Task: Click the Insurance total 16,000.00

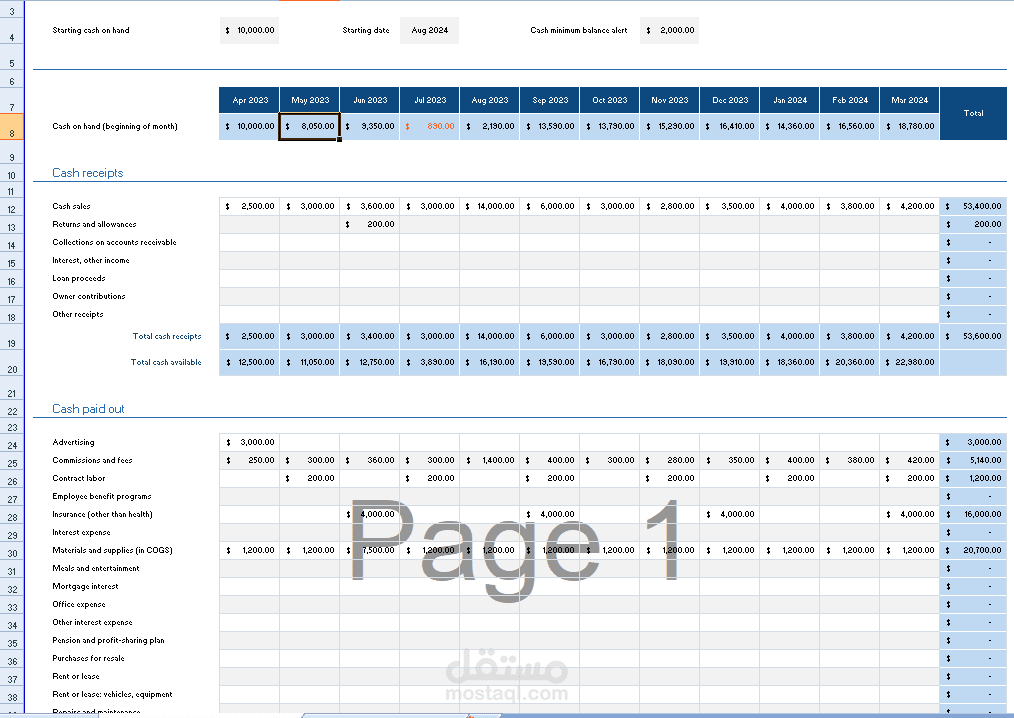Action: [x=973, y=514]
